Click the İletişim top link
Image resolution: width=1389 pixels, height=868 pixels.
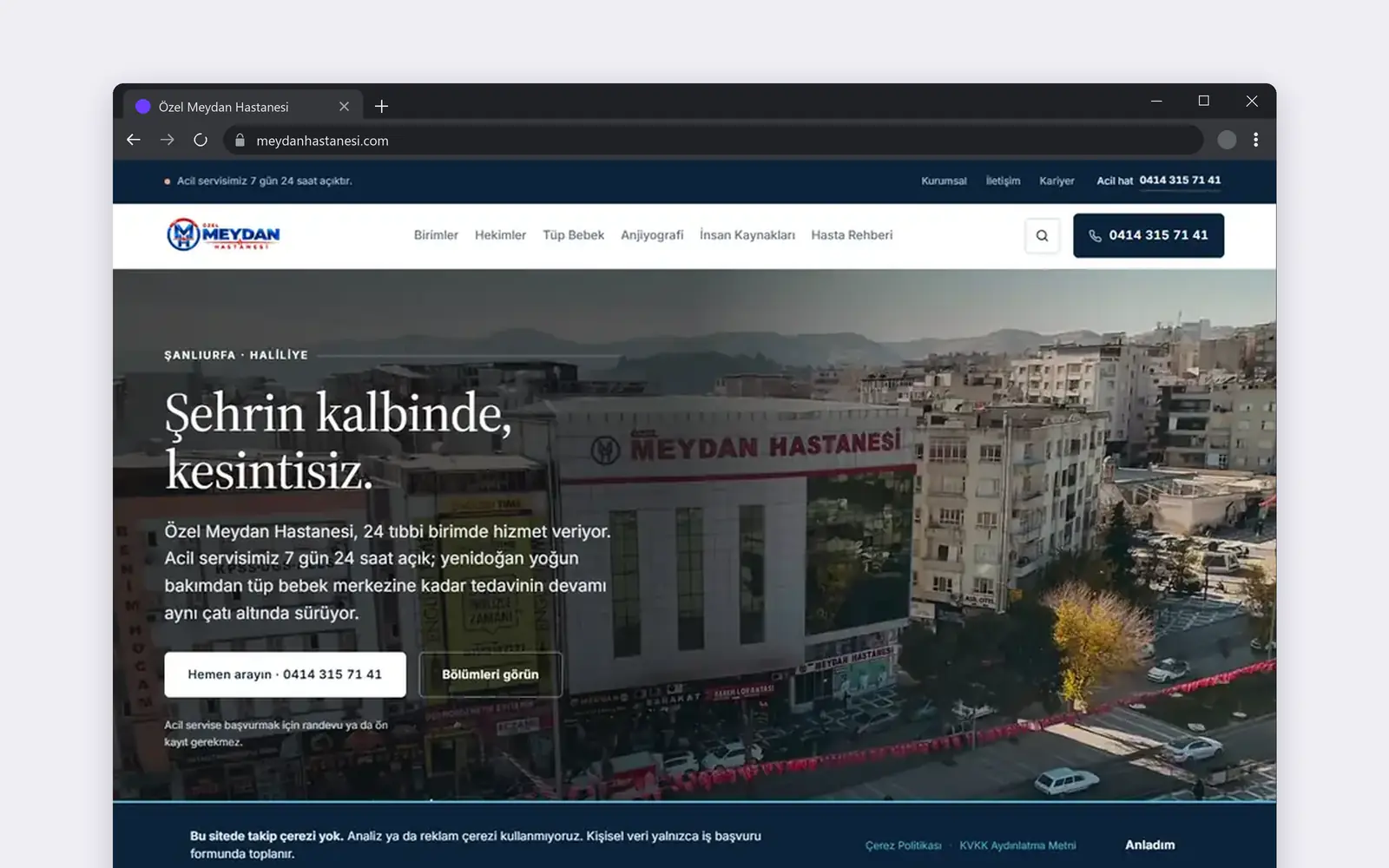(x=1003, y=181)
